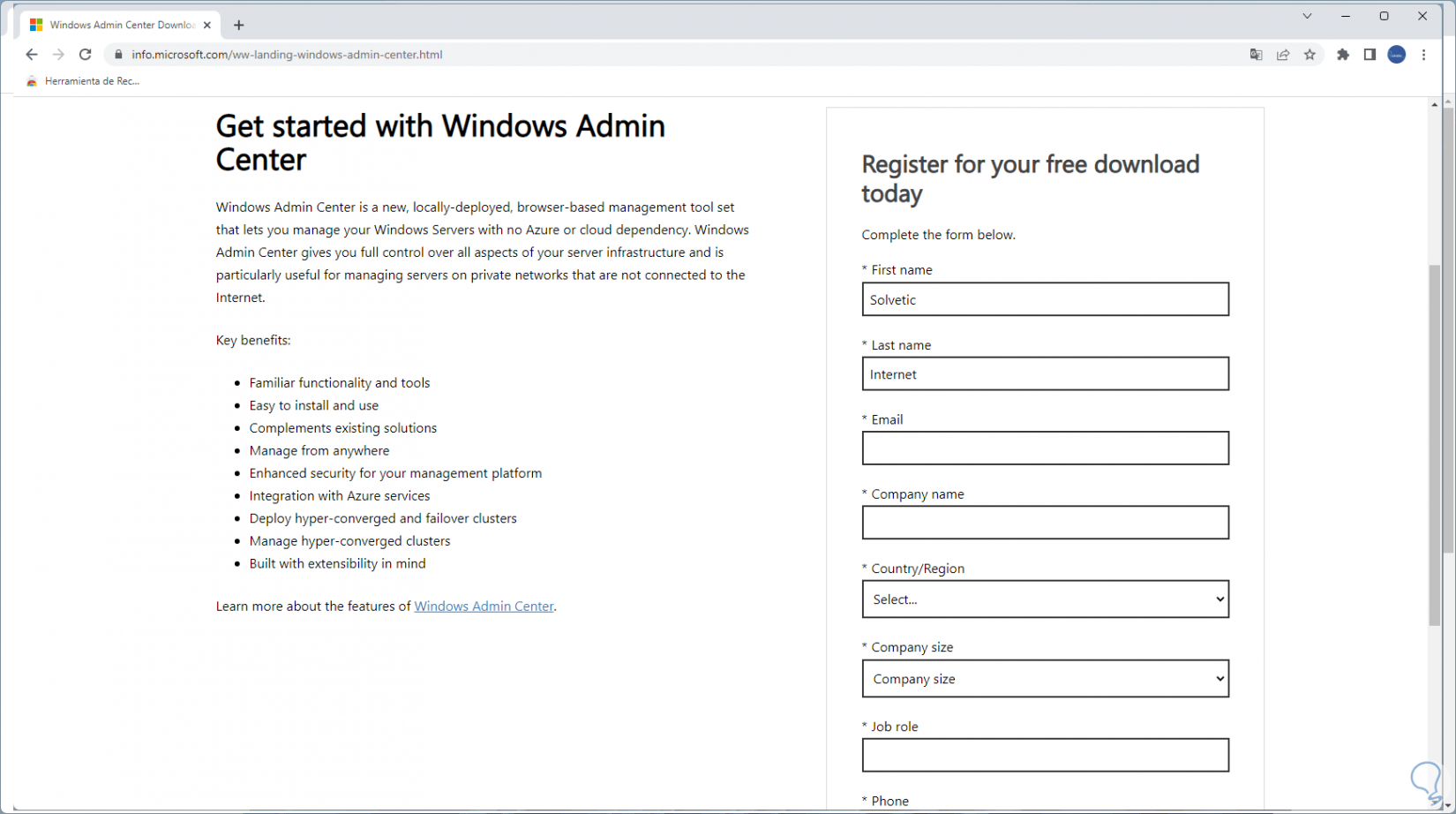Open the Chrome three-dot menu
The image size is (1456, 814).
(x=1424, y=55)
